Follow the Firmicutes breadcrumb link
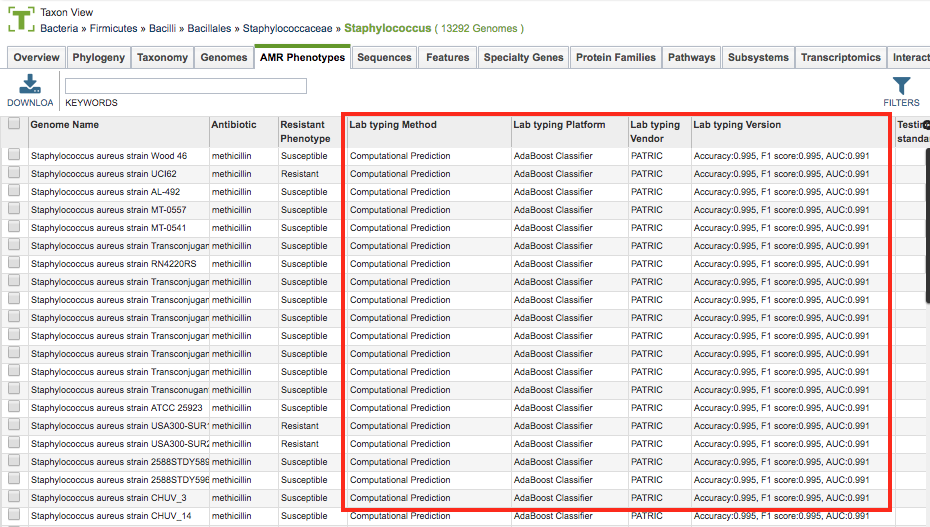Screen dimensions: 930x527 click(113, 28)
